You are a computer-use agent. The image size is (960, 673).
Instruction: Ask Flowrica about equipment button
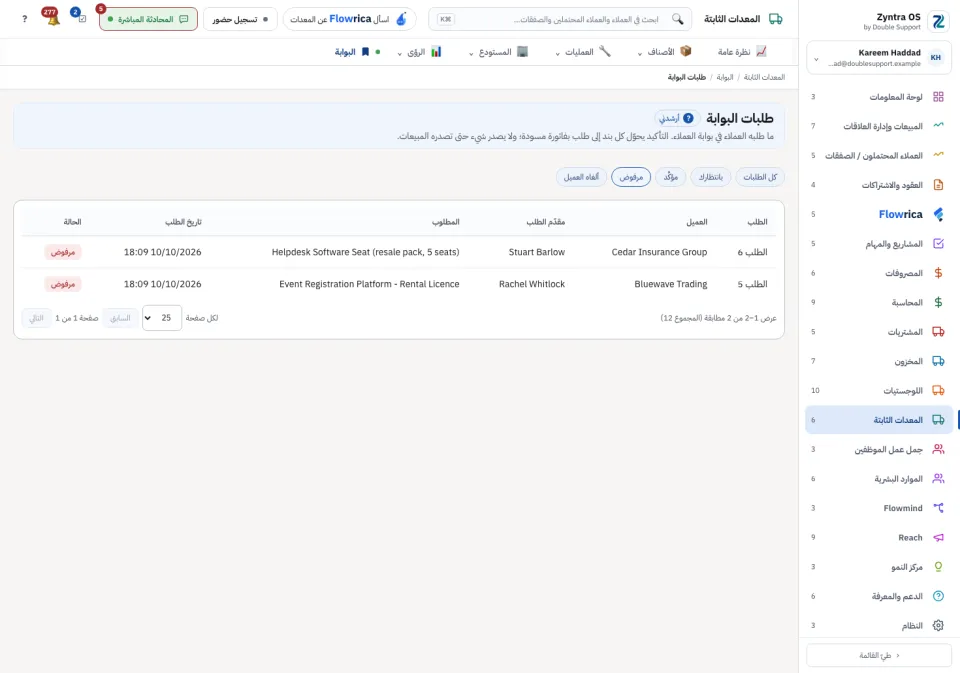(x=349, y=19)
